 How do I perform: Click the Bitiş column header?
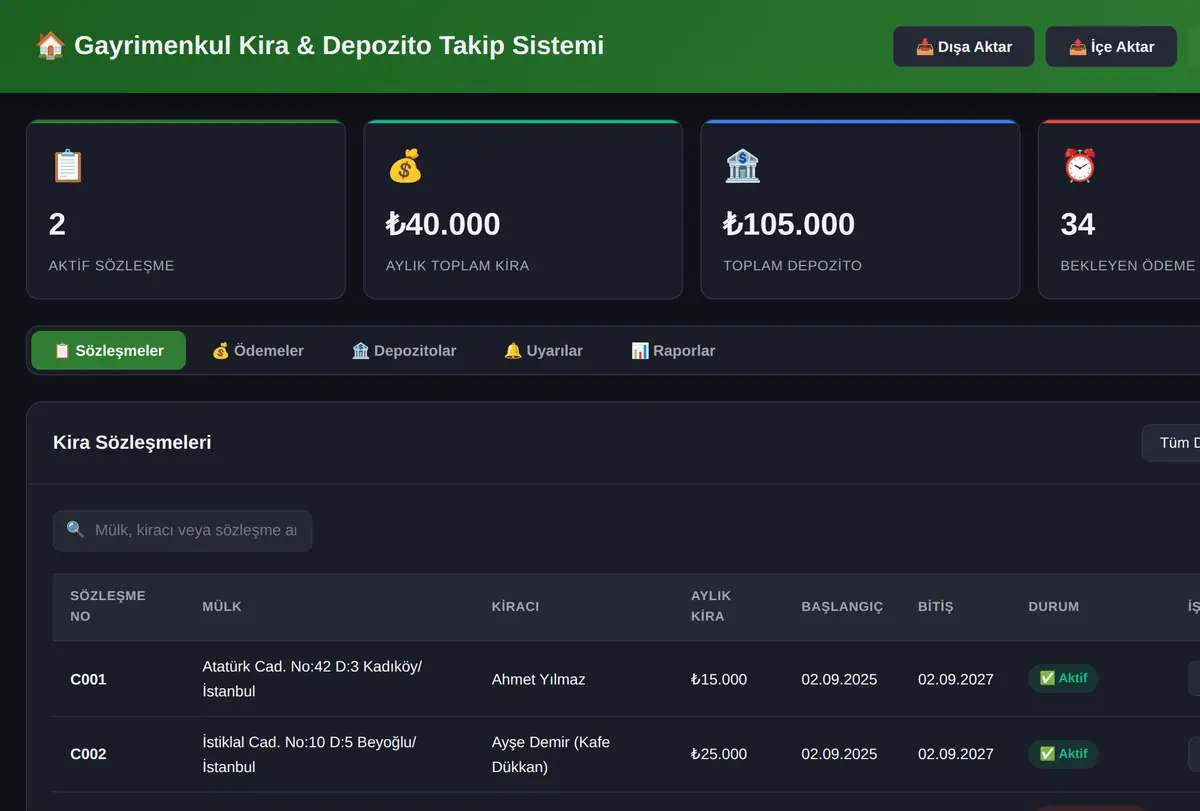coord(936,607)
